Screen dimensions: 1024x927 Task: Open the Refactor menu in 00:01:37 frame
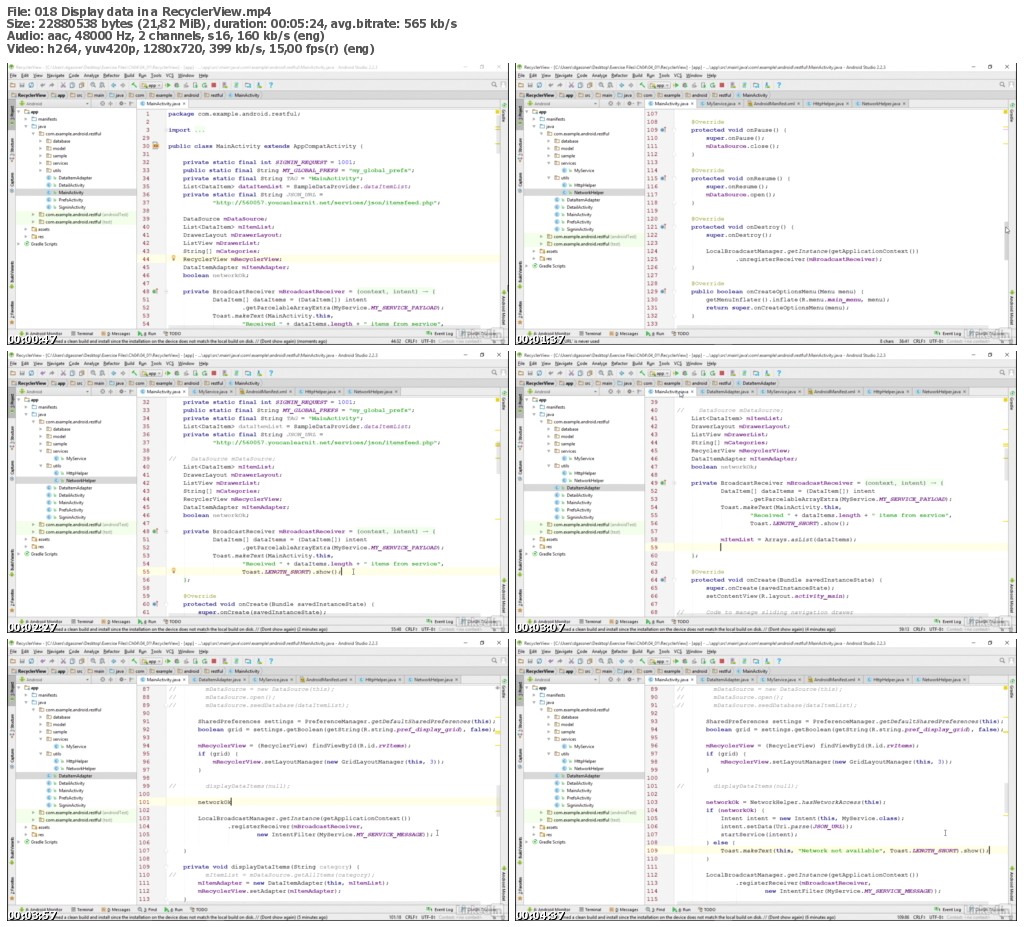620,75
